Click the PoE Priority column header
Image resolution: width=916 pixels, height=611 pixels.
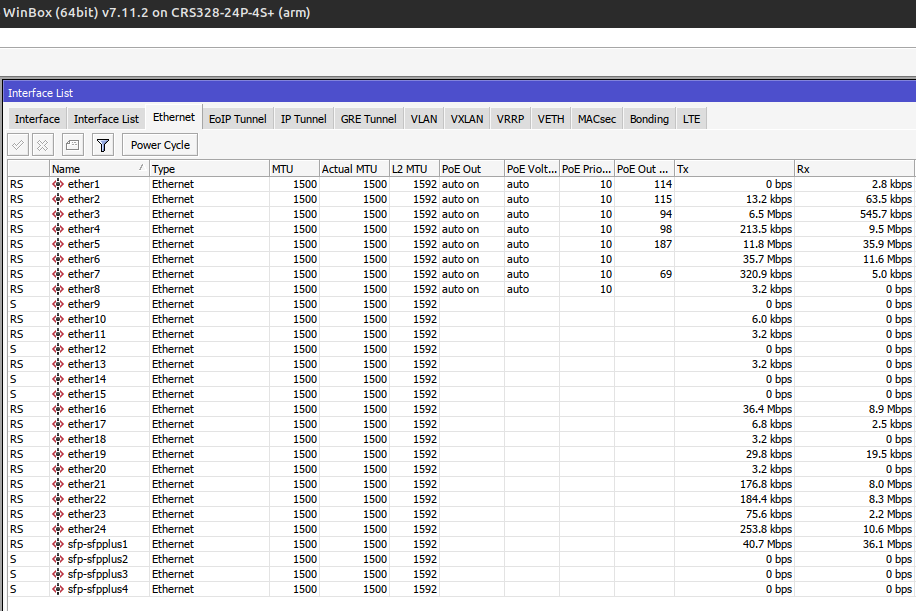[587, 169]
